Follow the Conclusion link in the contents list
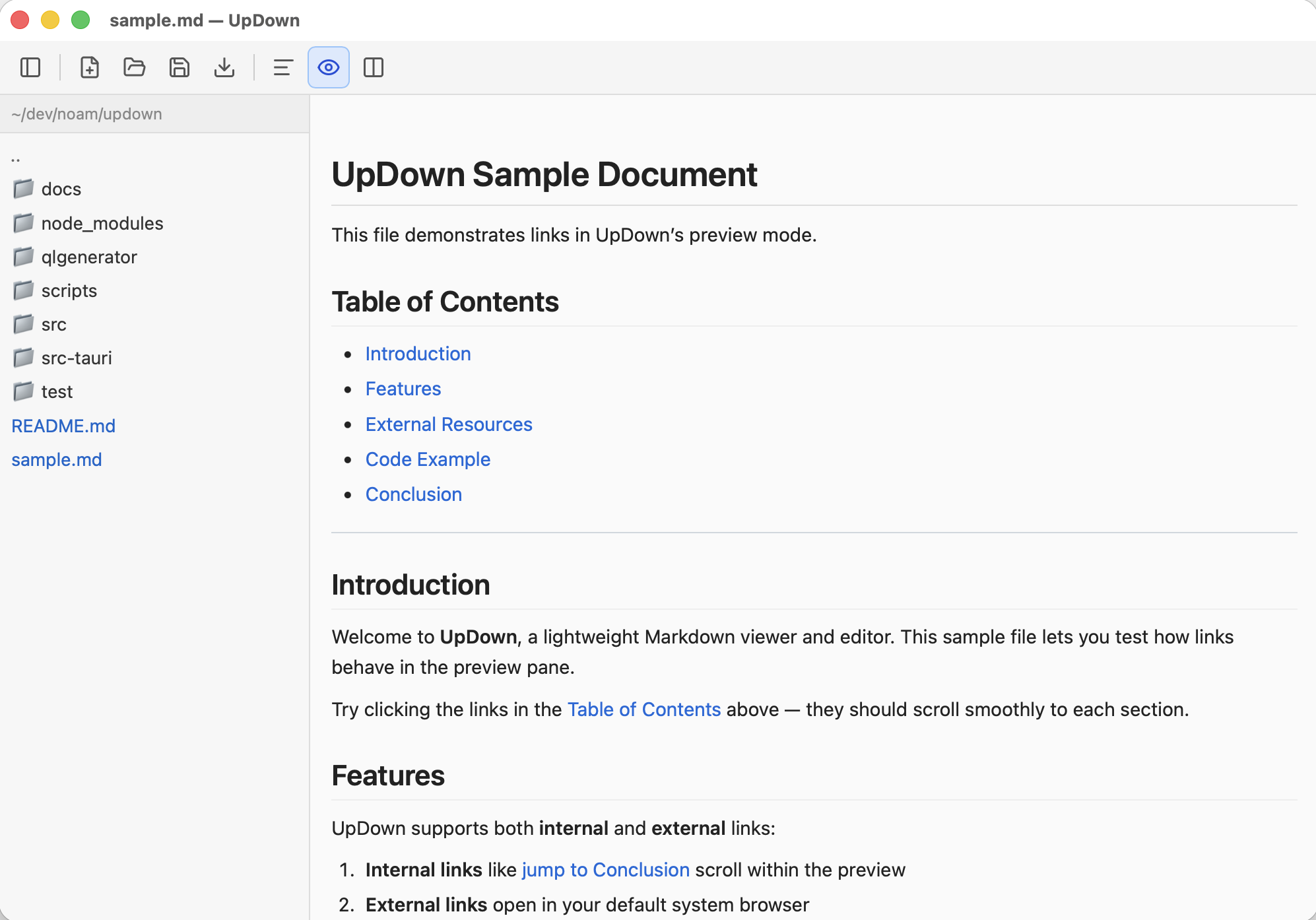The height and width of the screenshot is (920, 1316). pyautogui.click(x=414, y=494)
